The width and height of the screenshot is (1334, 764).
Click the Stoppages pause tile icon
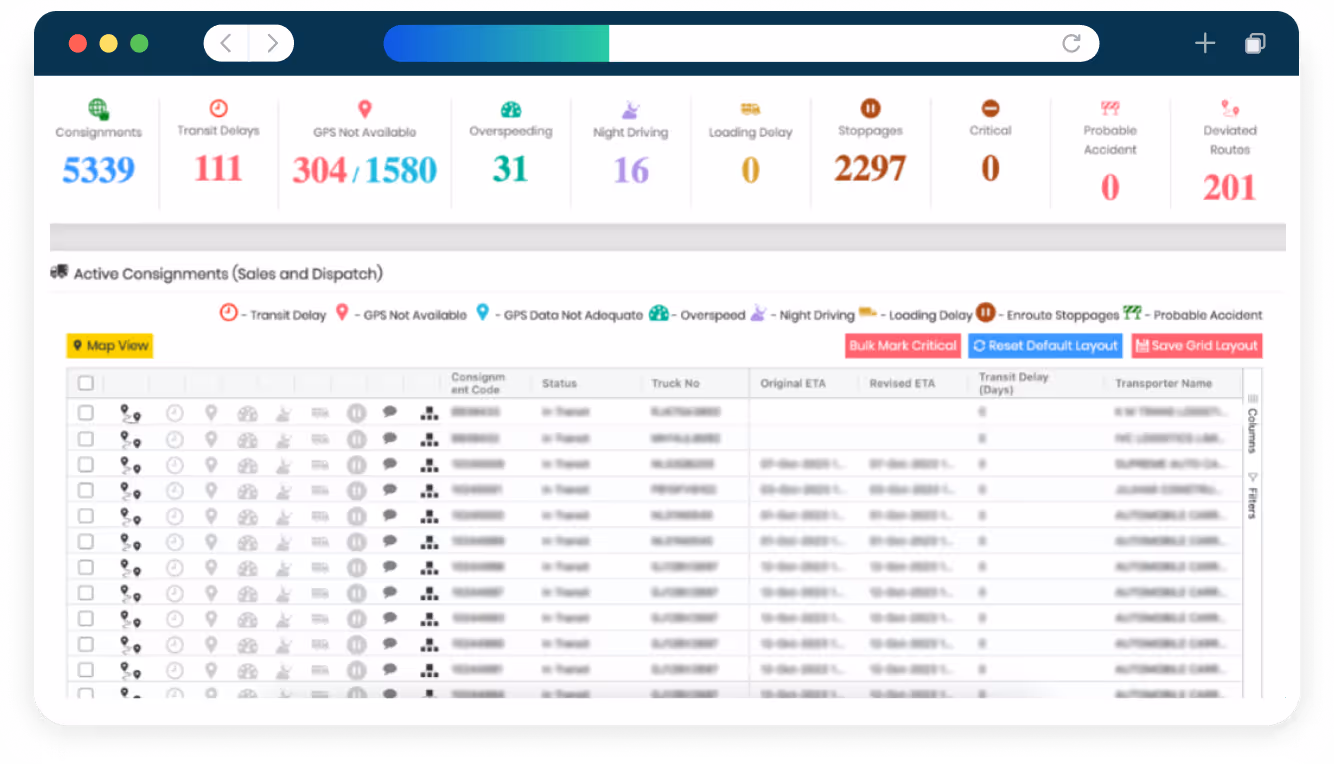(870, 108)
